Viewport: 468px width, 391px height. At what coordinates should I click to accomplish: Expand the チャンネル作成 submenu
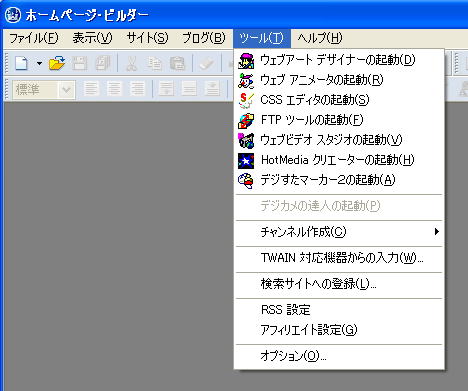[x=339, y=232]
